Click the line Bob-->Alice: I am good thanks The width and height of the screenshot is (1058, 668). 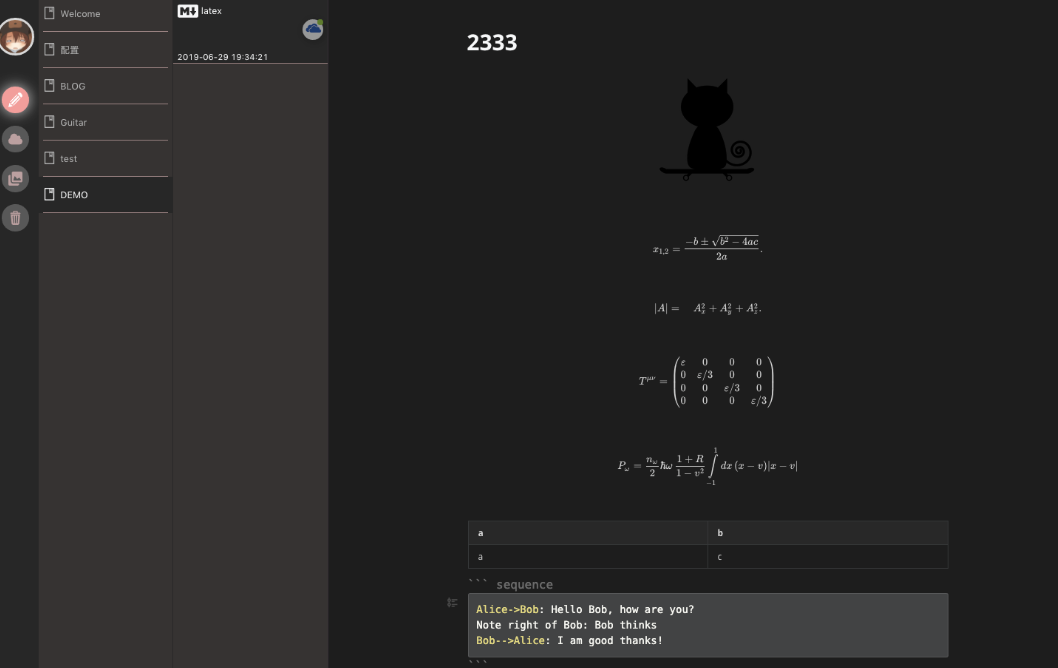(x=569, y=641)
